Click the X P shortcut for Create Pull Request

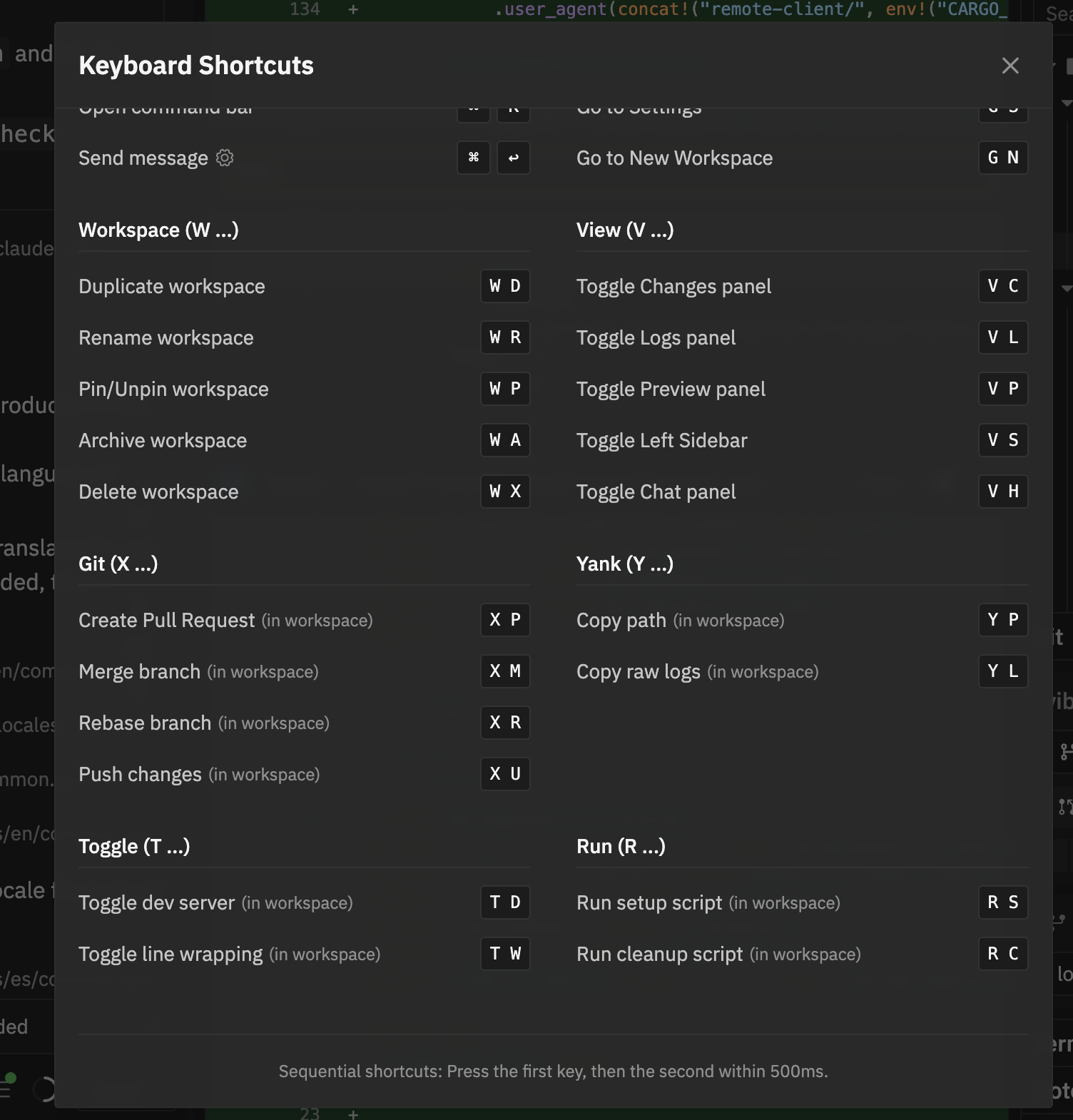[x=505, y=620]
